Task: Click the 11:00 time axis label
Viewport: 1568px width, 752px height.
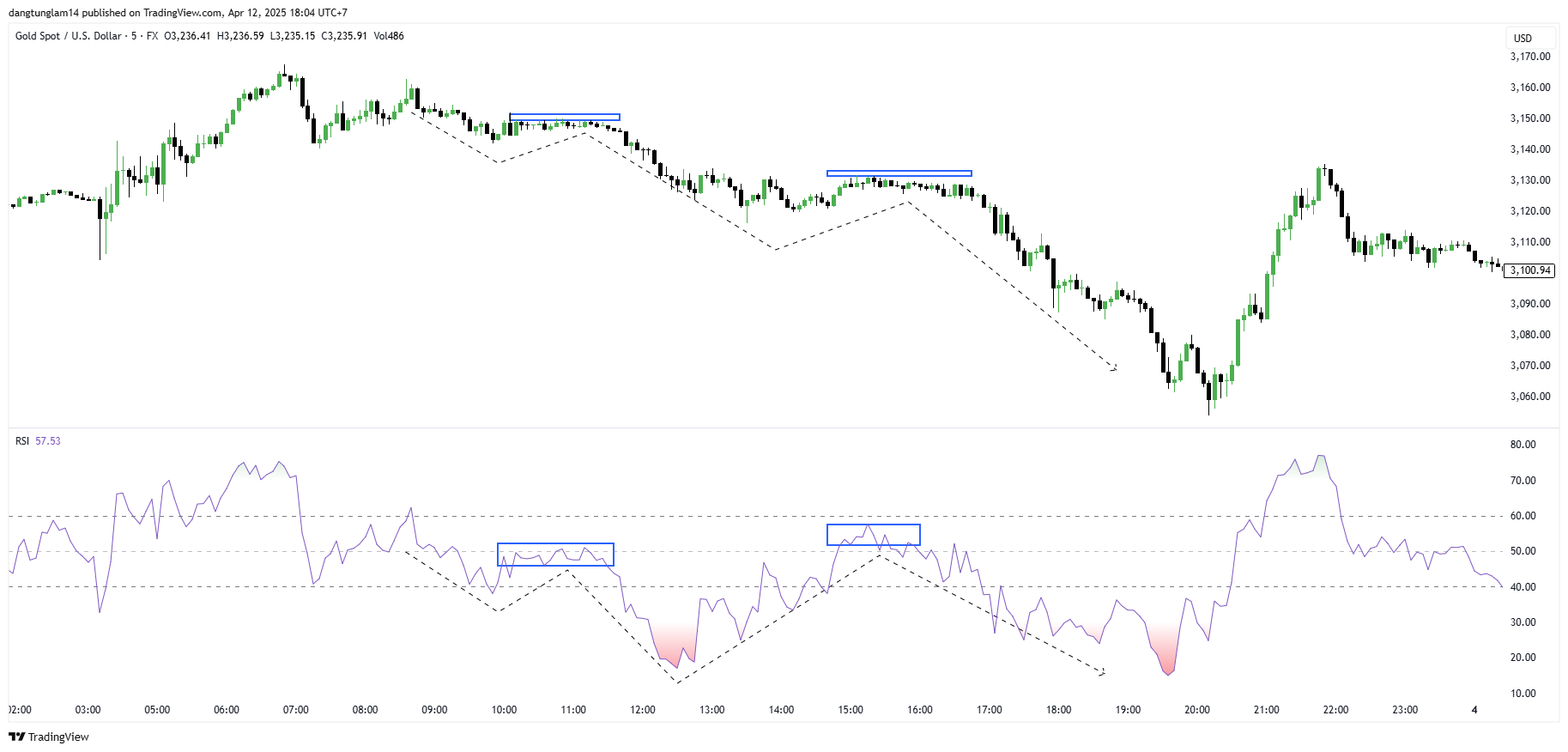Action: coord(573,710)
